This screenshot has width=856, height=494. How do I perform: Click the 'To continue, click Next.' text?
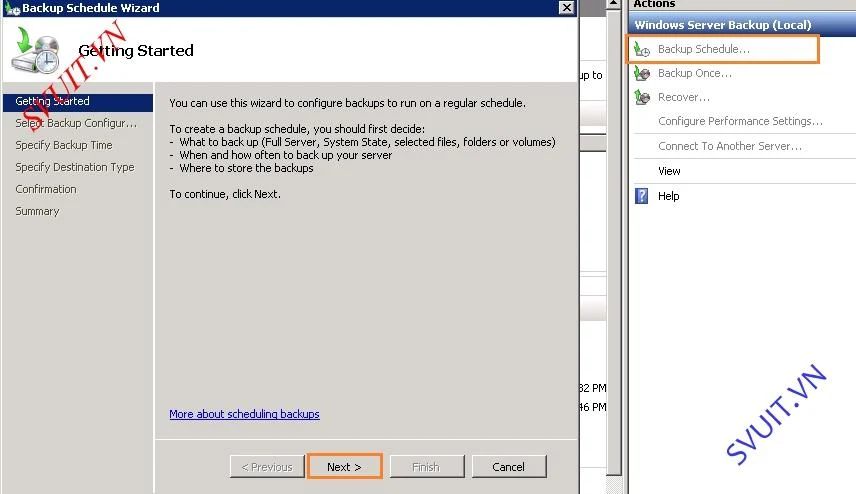[x=225, y=194]
